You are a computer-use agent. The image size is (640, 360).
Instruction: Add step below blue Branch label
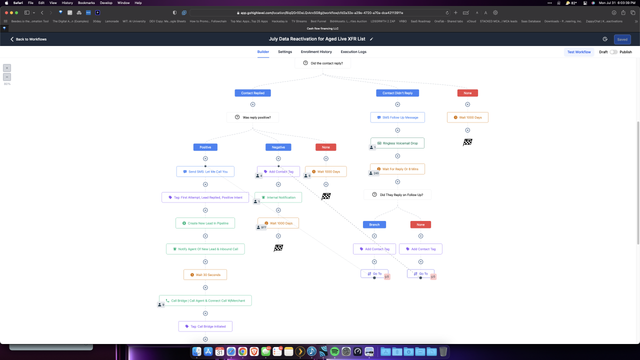374,236
